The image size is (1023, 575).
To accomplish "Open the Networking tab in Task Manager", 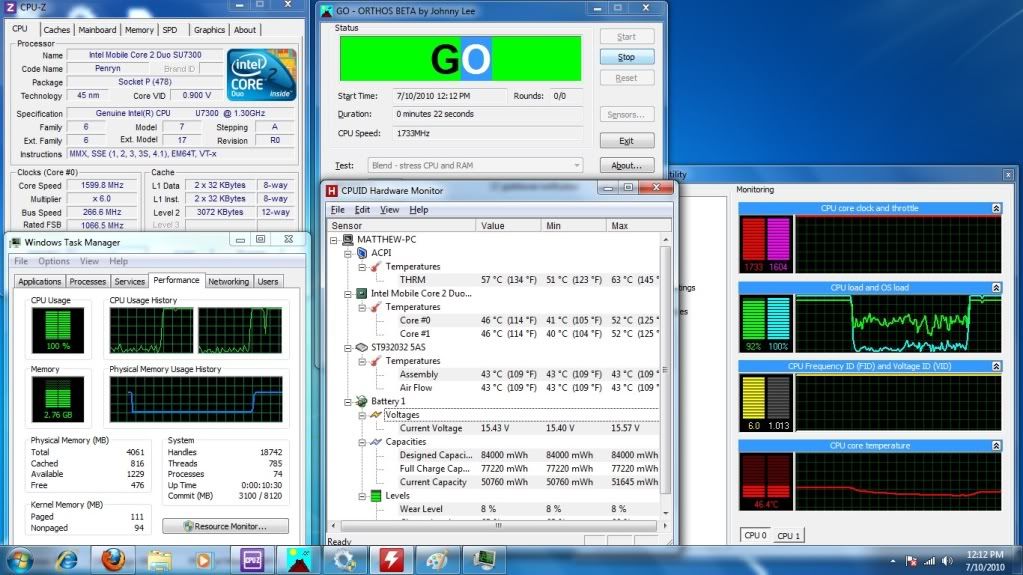I will pyautogui.click(x=228, y=281).
